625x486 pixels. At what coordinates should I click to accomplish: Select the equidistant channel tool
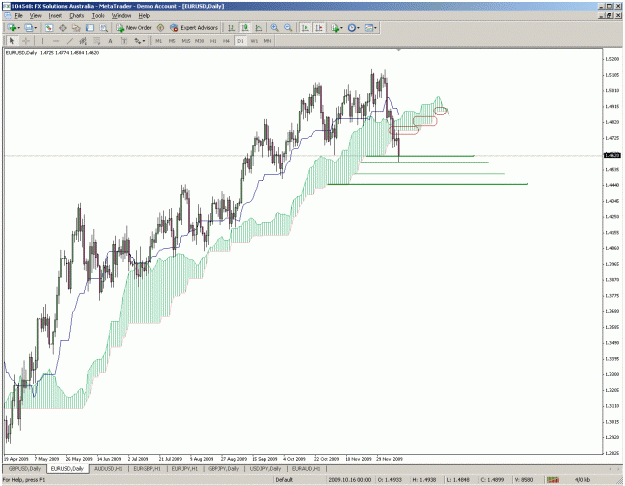tap(83, 41)
